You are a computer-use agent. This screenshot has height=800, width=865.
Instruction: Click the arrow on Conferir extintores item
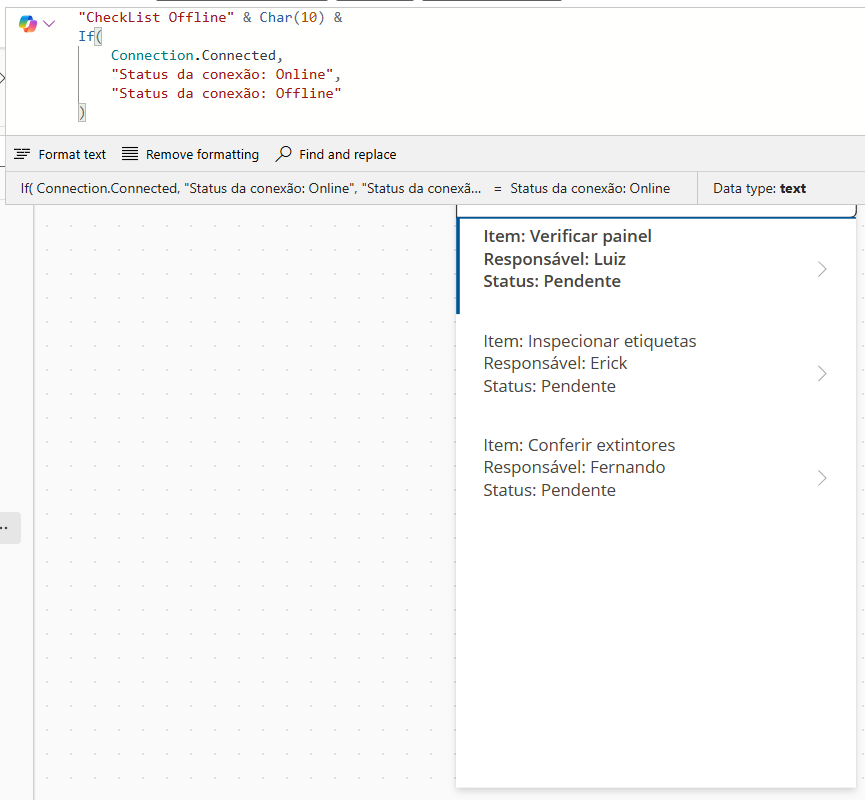click(x=822, y=478)
